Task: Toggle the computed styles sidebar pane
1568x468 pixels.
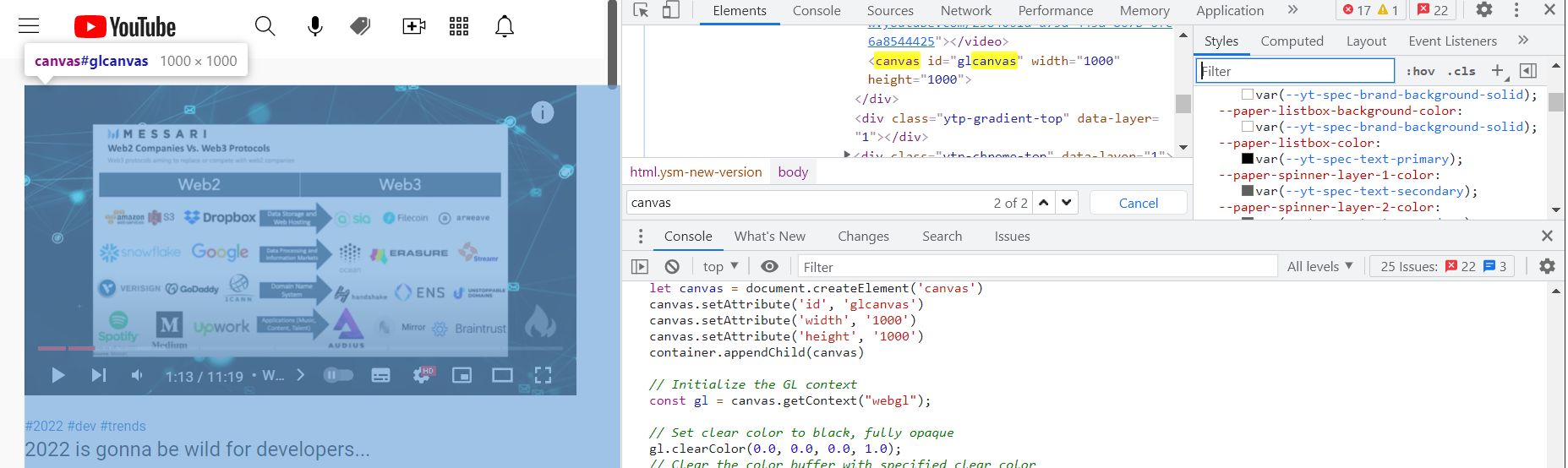Action: point(1528,71)
